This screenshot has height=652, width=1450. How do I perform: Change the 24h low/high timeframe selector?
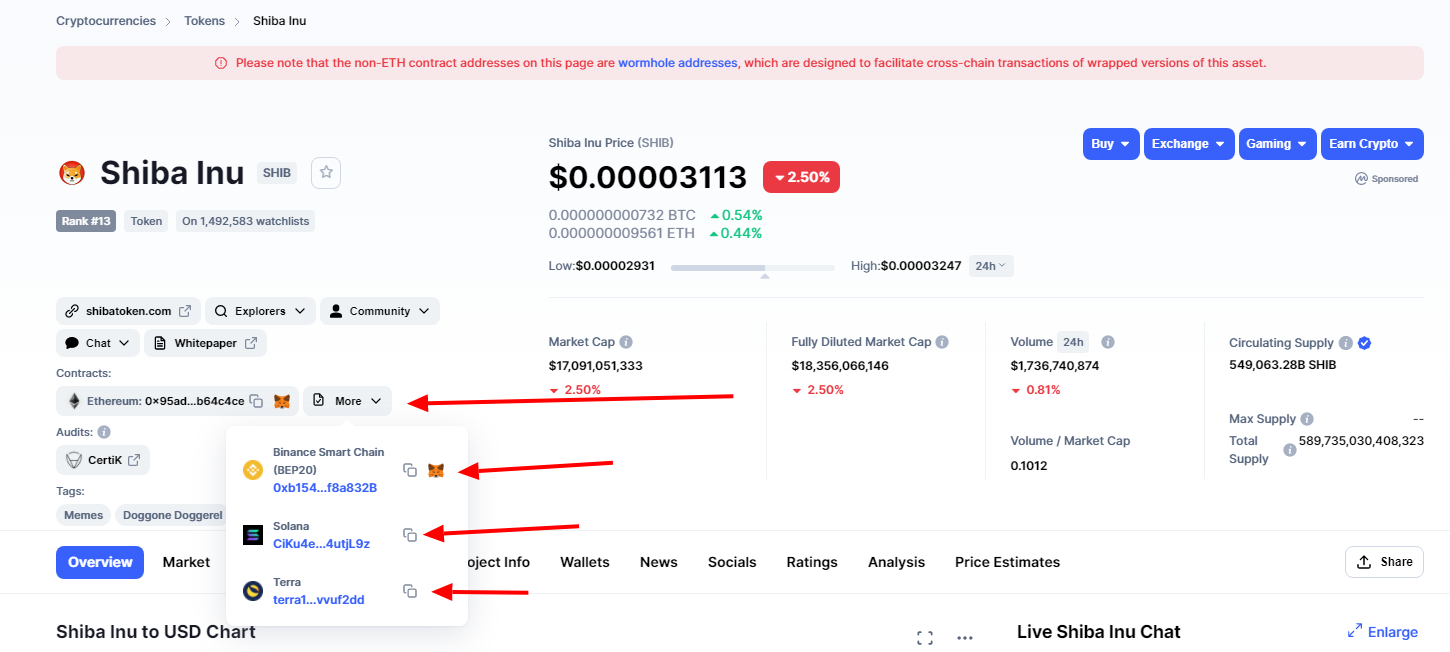pyautogui.click(x=991, y=266)
